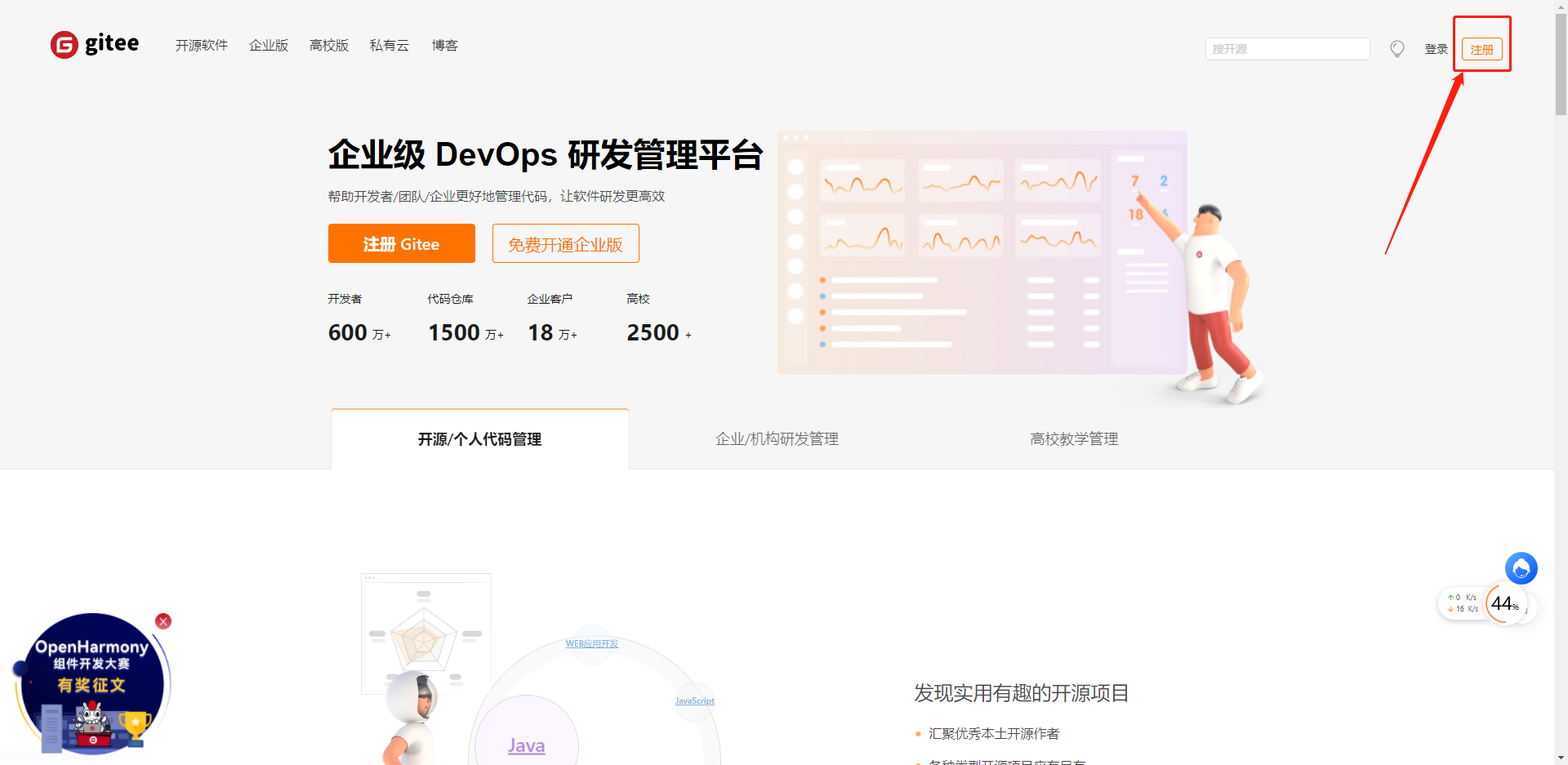1568x765 pixels.
Task: Click the blue floating assistant icon
Action: click(1521, 568)
